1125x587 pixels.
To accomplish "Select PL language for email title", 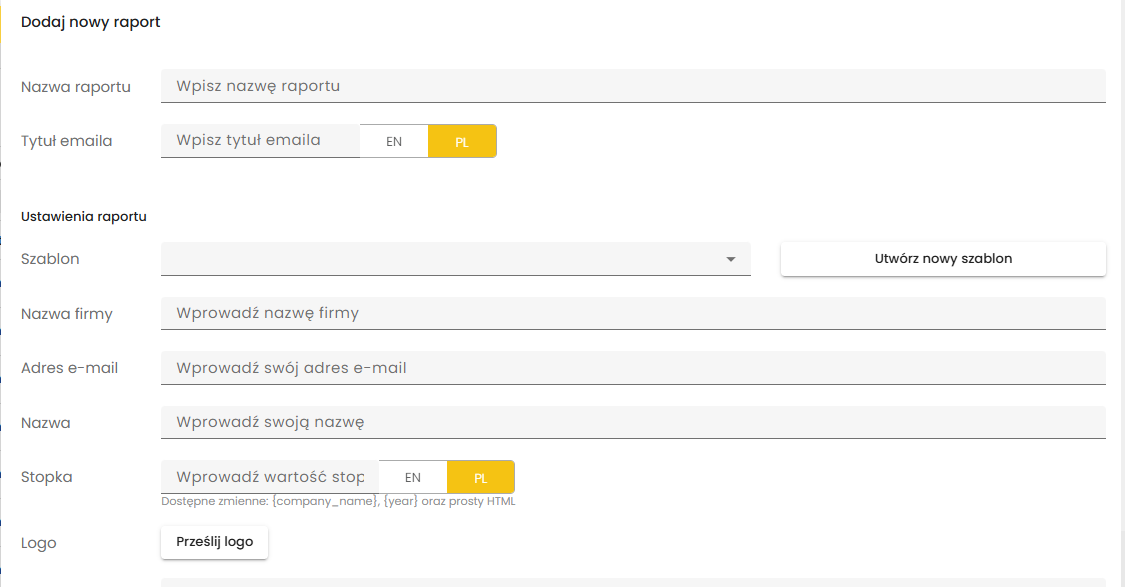I will 462,141.
